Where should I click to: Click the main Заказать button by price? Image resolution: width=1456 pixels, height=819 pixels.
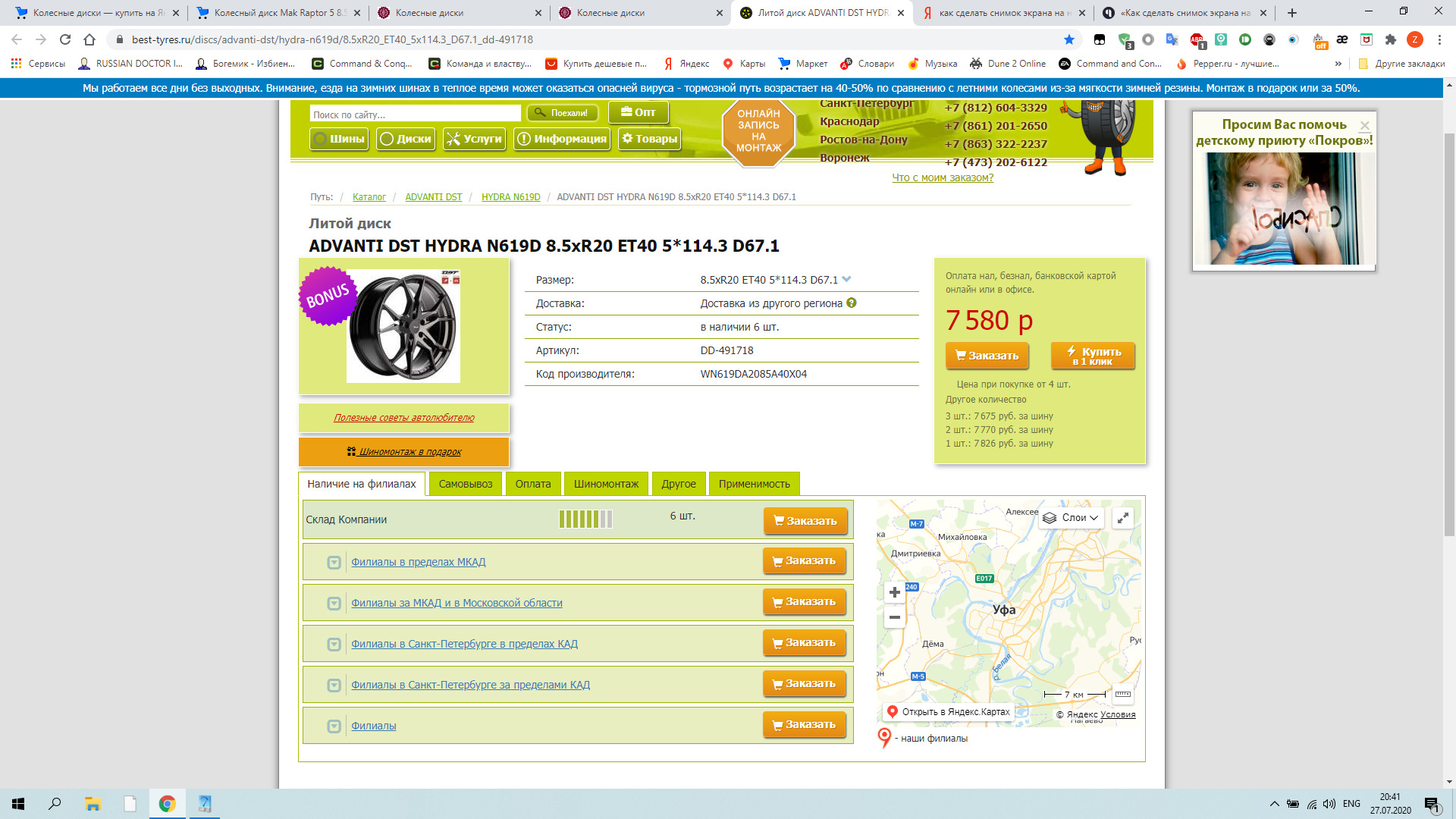pos(987,356)
